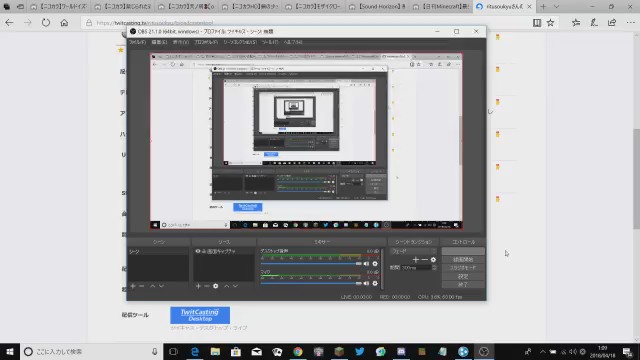Add a new source with plus icon

pos(198,286)
